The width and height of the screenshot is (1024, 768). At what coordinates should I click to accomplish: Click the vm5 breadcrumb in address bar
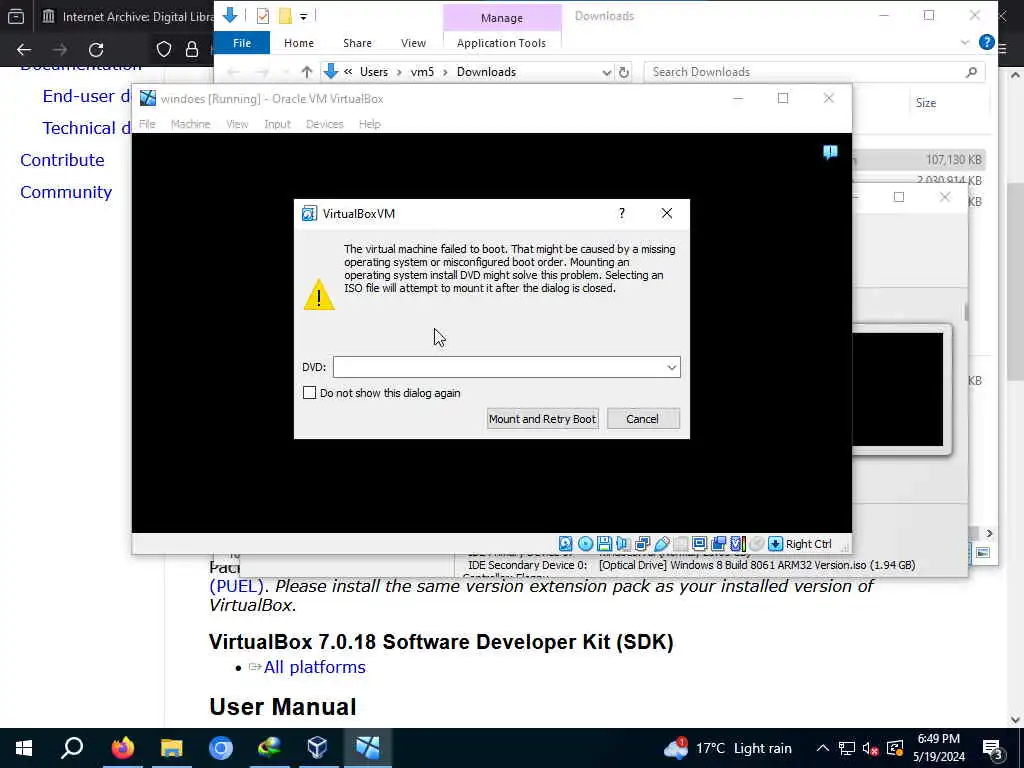[x=422, y=72]
